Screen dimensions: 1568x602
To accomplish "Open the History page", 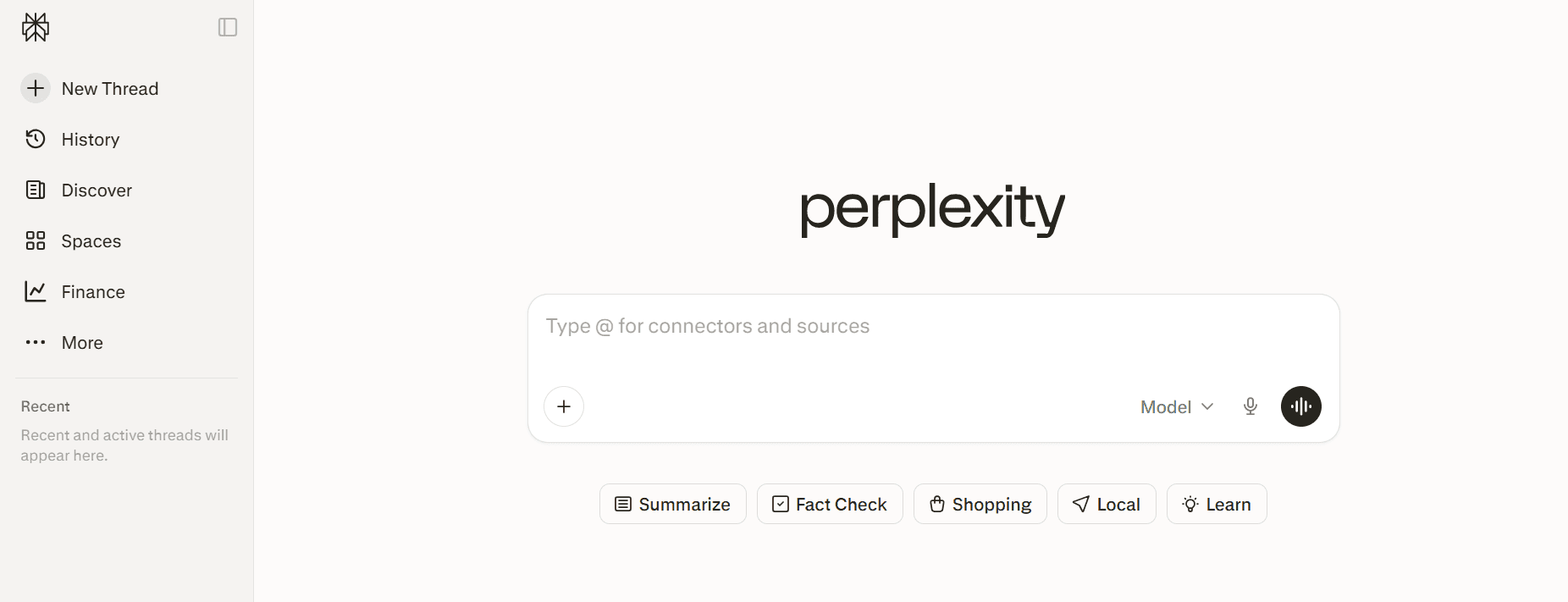I will click(90, 139).
